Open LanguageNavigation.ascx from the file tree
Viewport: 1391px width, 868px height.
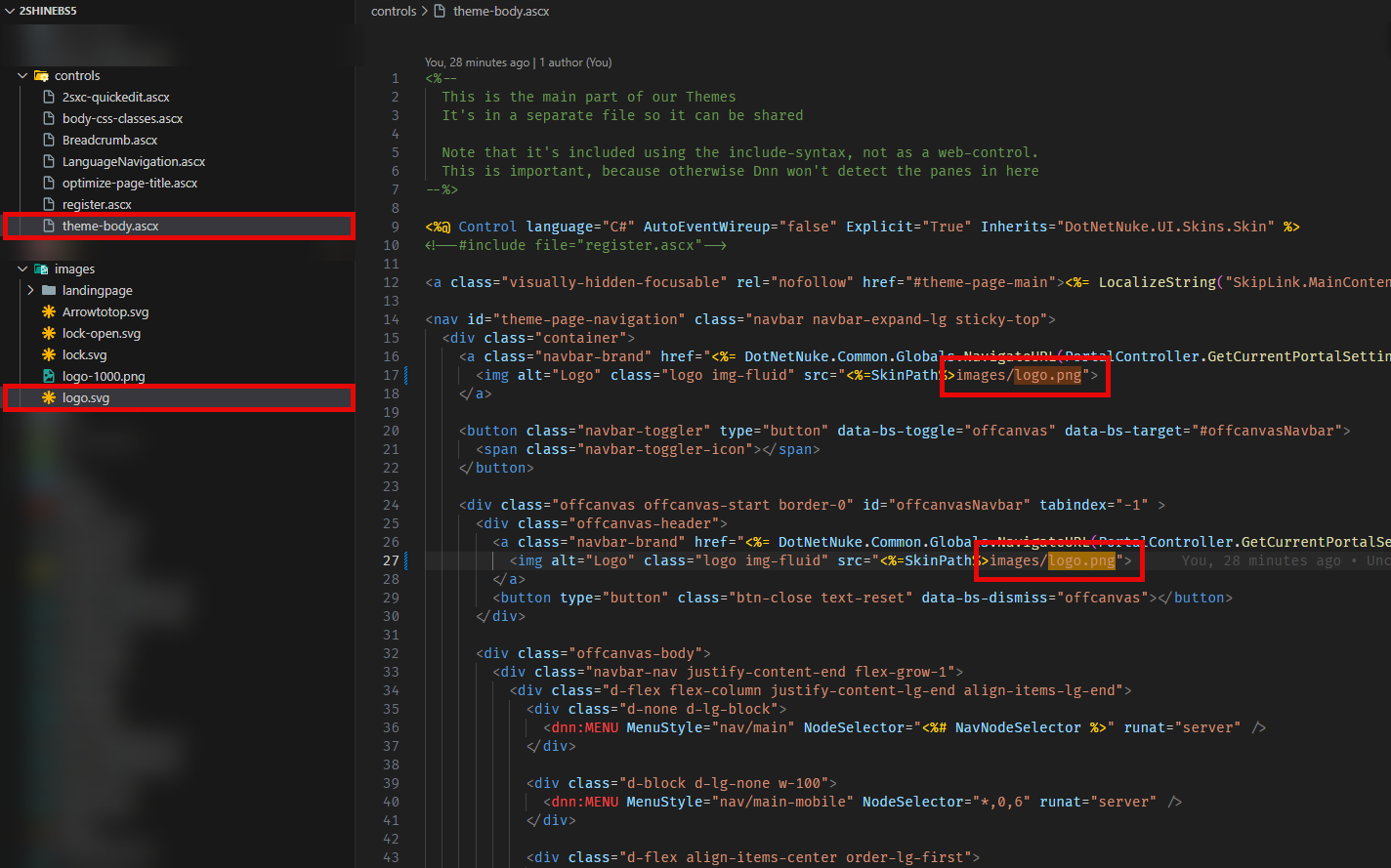(133, 162)
